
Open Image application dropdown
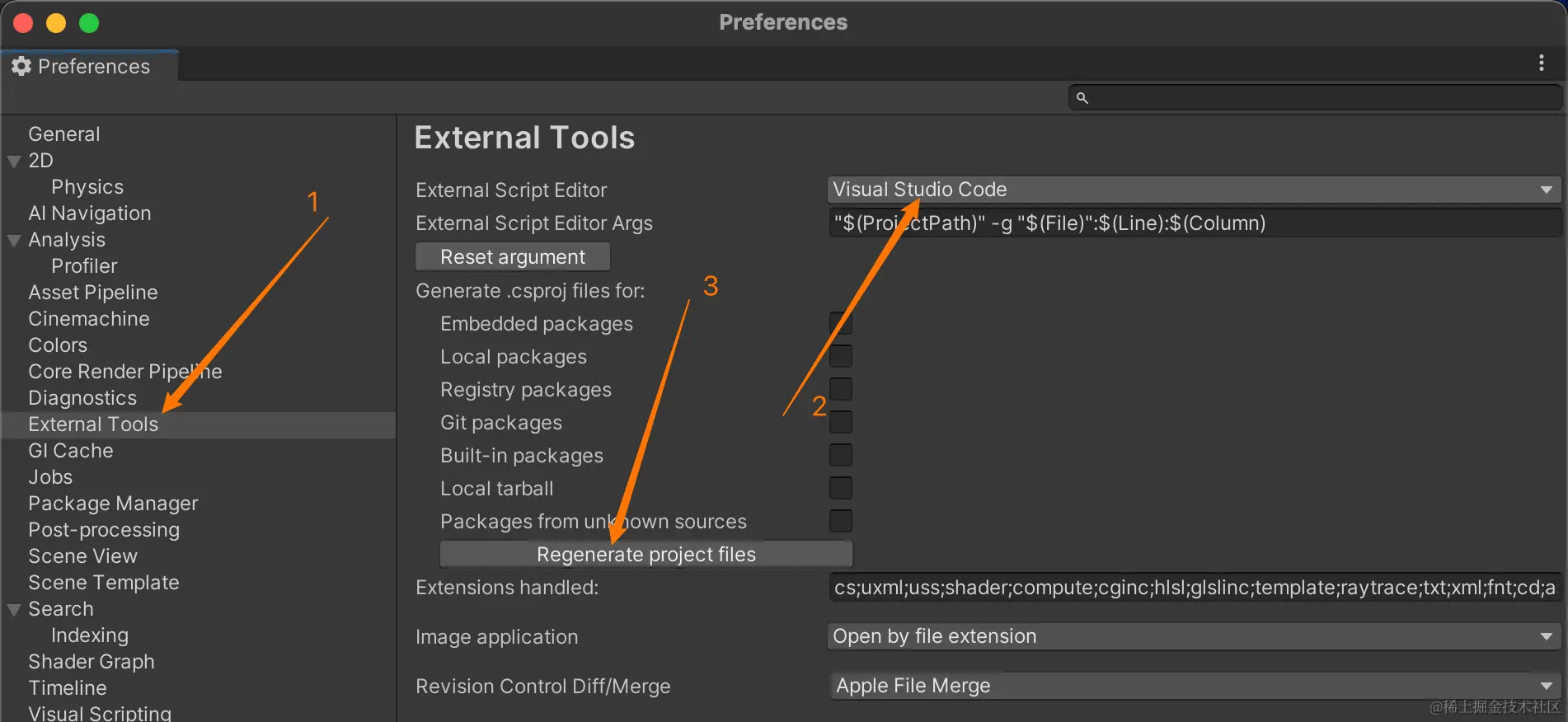[x=1194, y=636]
